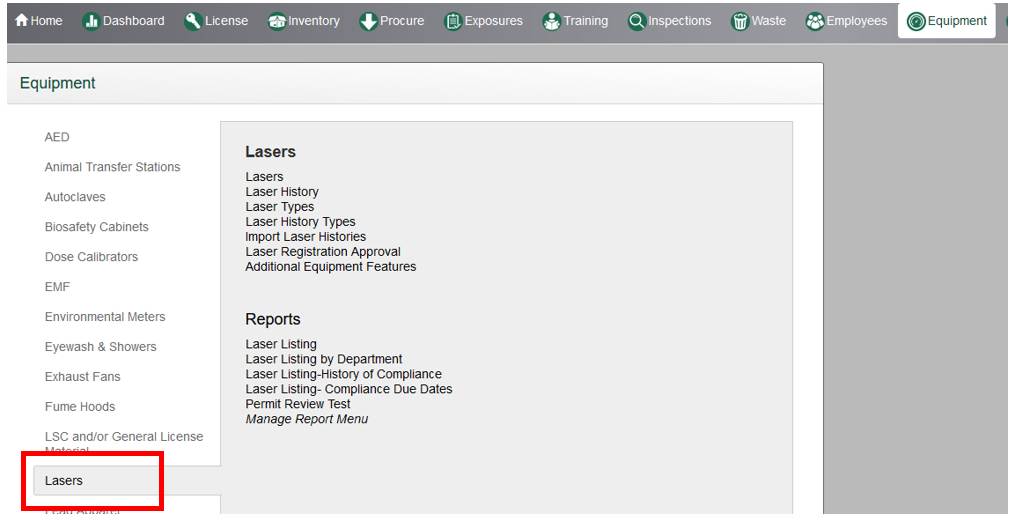The image size is (1018, 524).
Task: Choose Eyewash & Showers category
Action: [100, 347]
